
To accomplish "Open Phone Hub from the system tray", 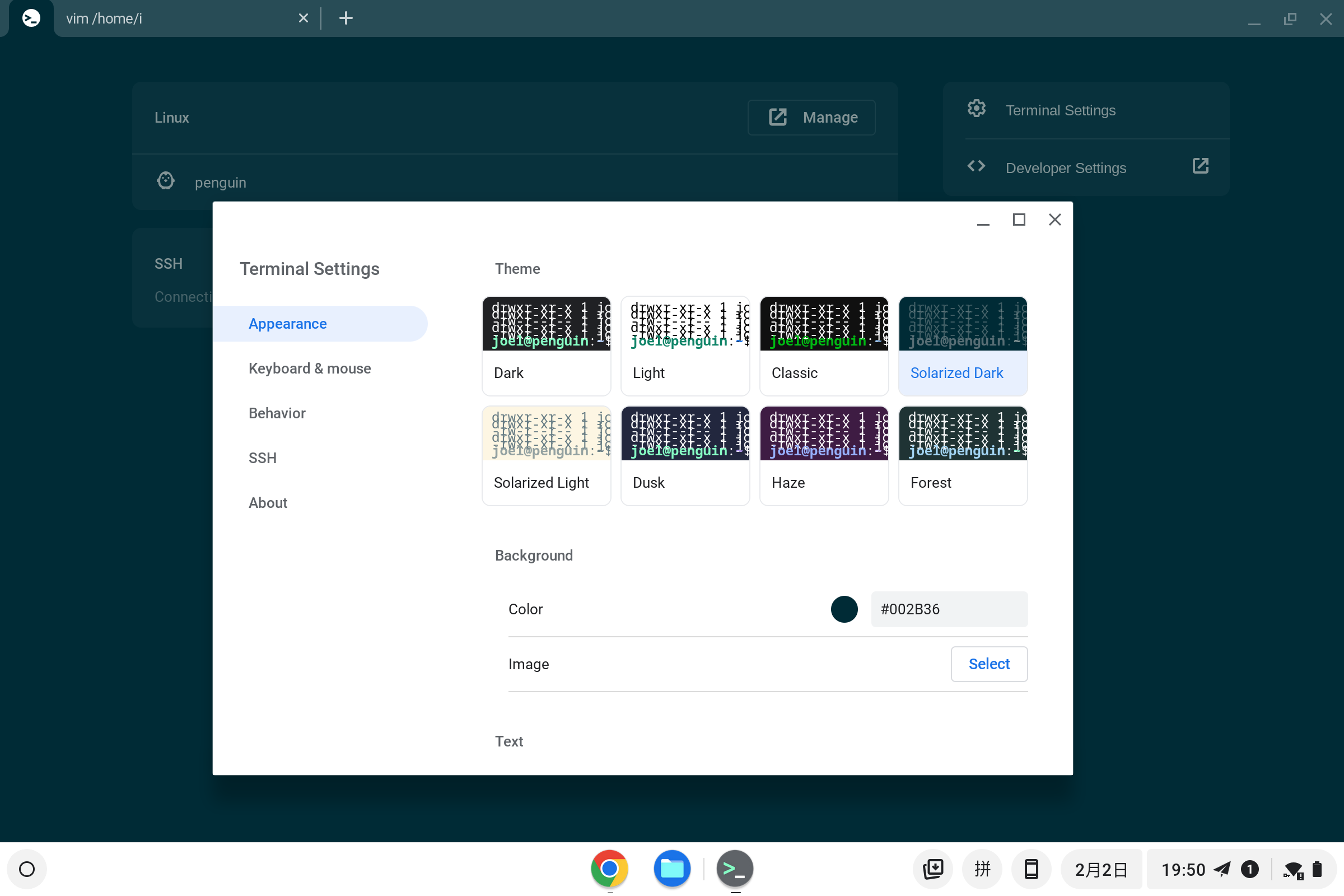I will tap(1030, 868).
